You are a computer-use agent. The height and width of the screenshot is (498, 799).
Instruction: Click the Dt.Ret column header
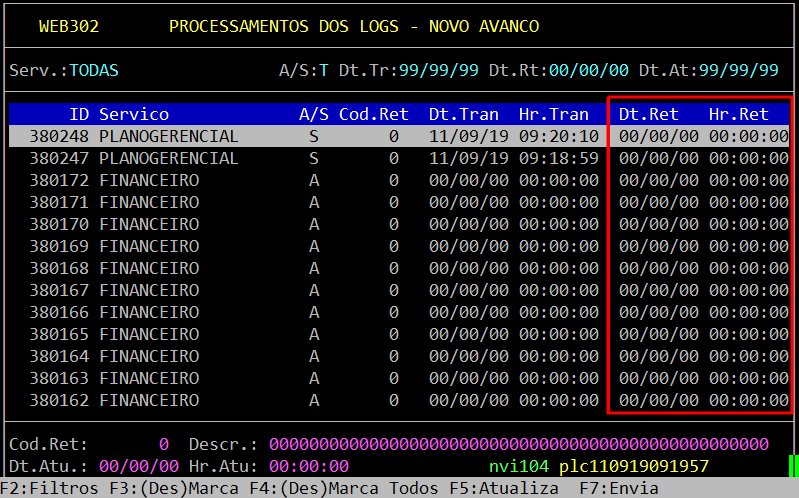coord(648,114)
